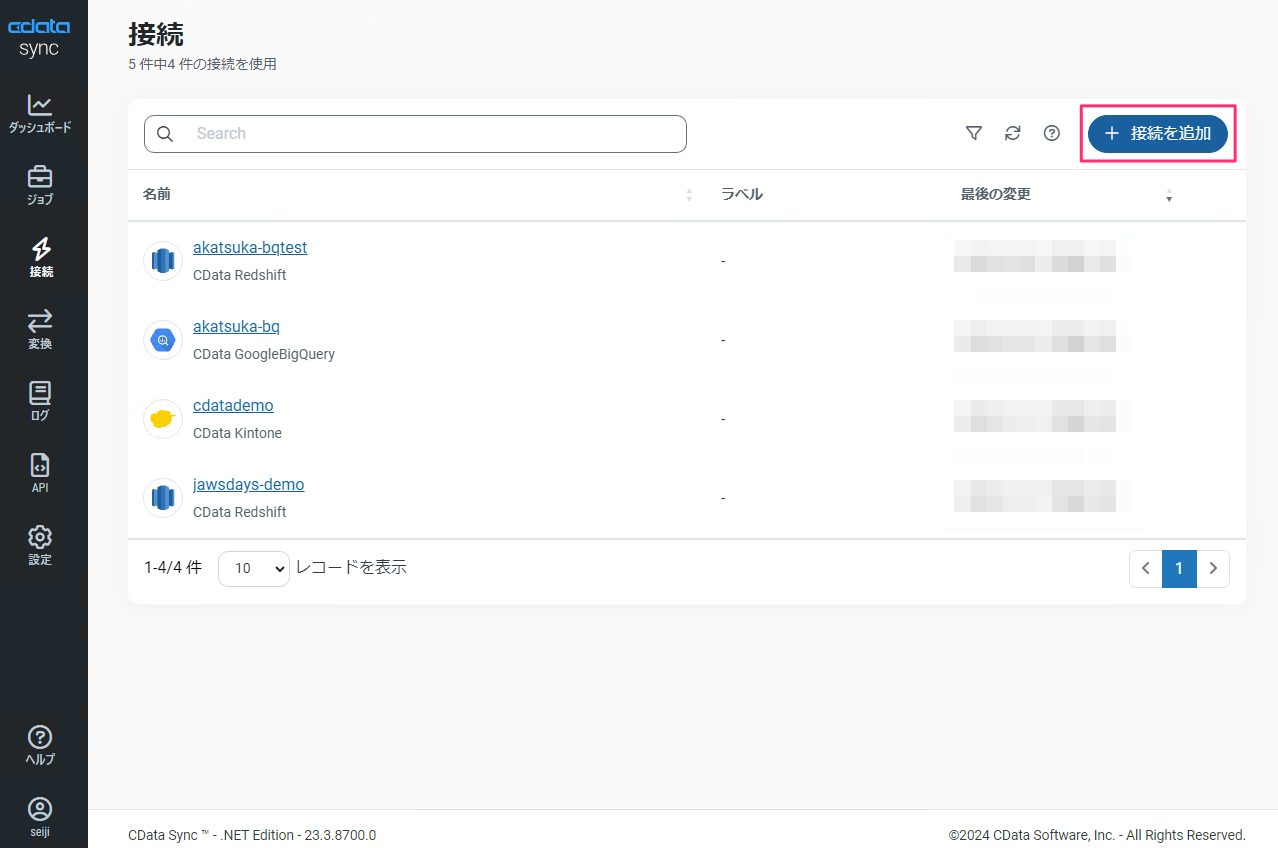1278x848 pixels.
Task: Sort by 名前 column arrows
Action: click(x=689, y=195)
